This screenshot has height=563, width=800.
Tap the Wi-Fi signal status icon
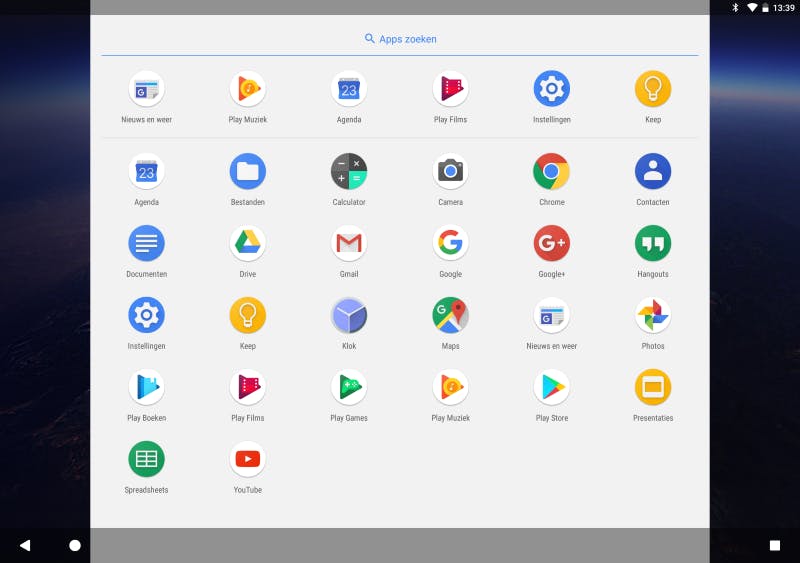(752, 8)
